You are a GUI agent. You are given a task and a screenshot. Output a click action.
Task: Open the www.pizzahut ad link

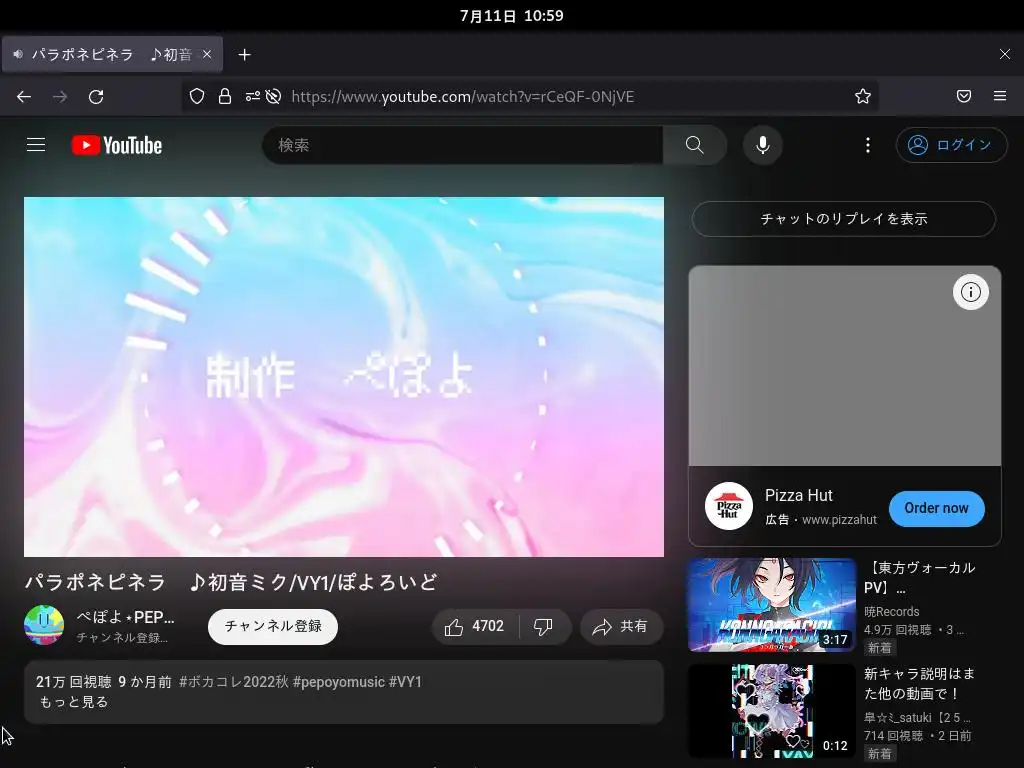tap(839, 520)
